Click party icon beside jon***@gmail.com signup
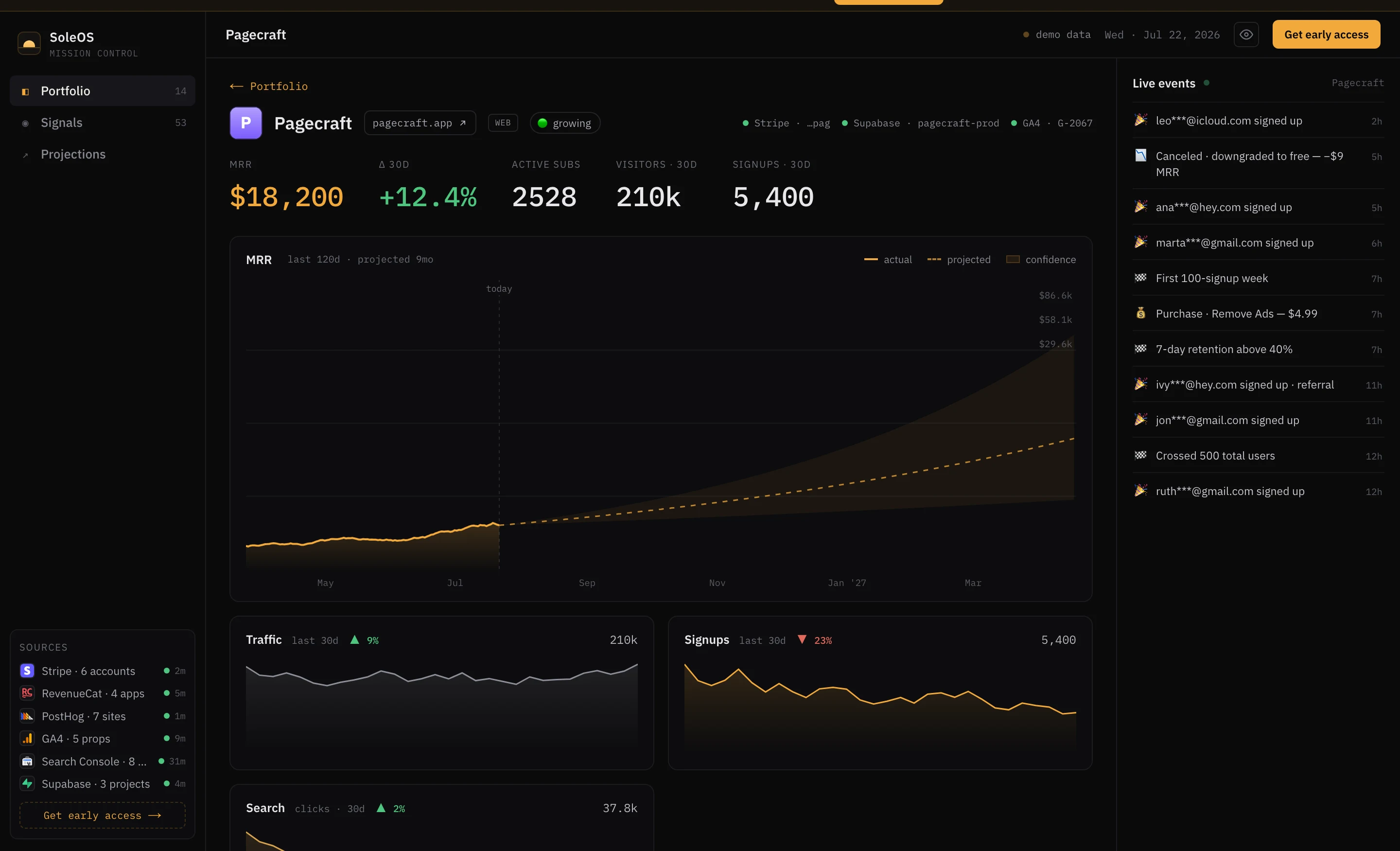Viewport: 1400px width, 851px height. click(1140, 420)
